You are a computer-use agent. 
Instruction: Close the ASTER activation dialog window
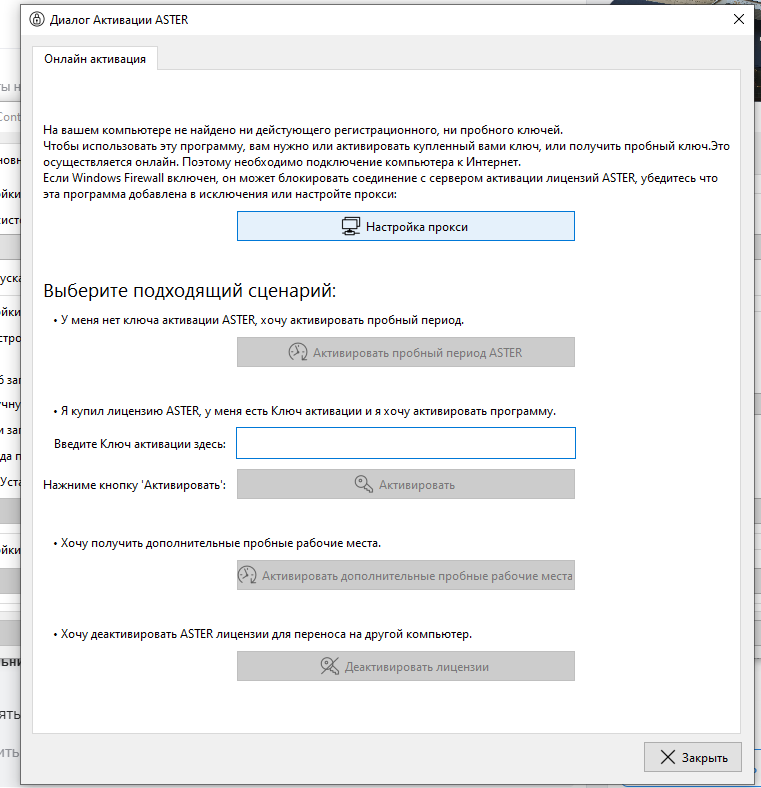pyautogui.click(x=738, y=19)
